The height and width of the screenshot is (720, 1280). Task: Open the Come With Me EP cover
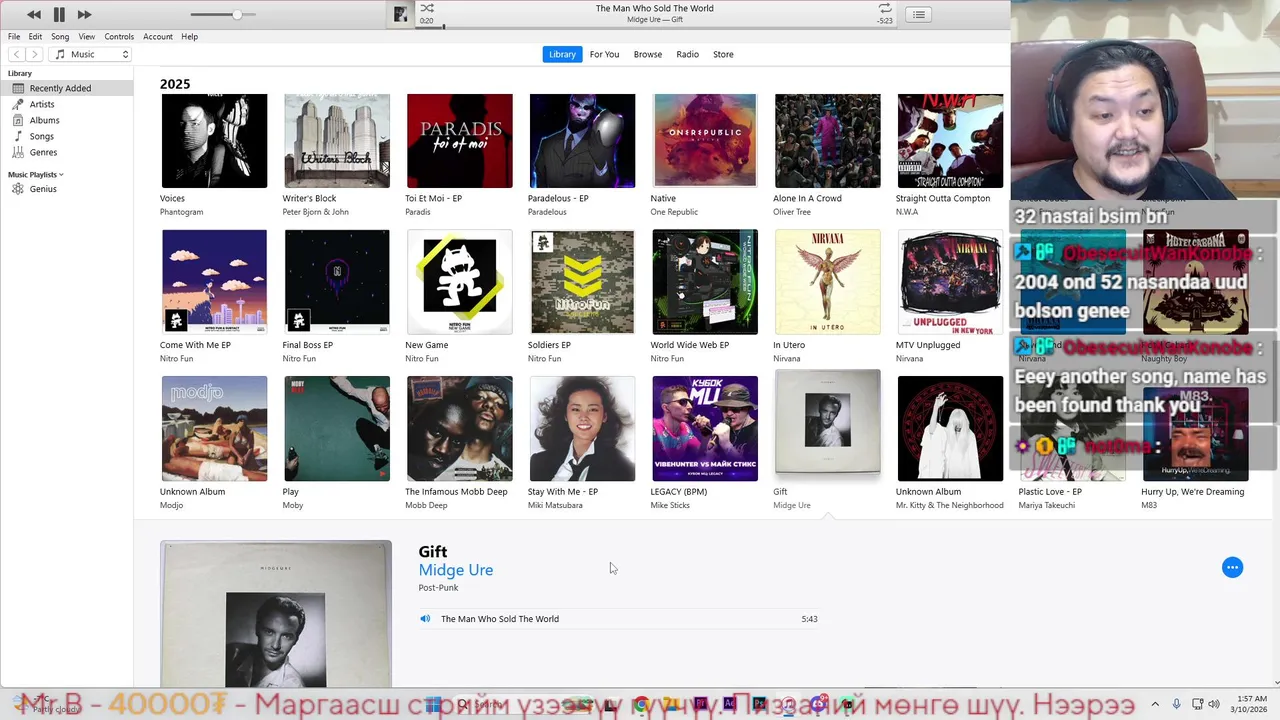coord(214,282)
